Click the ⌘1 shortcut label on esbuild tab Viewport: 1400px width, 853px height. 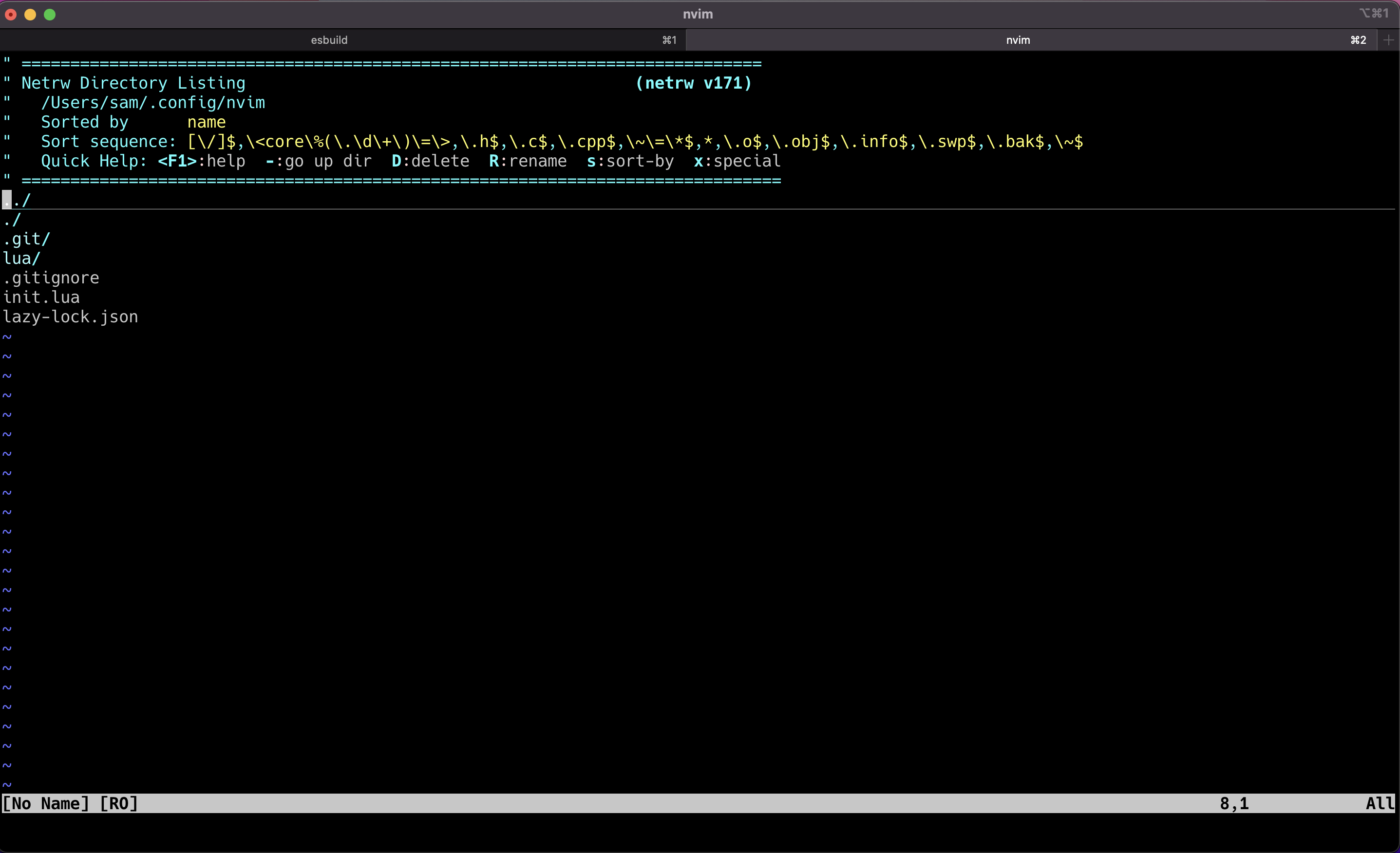click(669, 40)
